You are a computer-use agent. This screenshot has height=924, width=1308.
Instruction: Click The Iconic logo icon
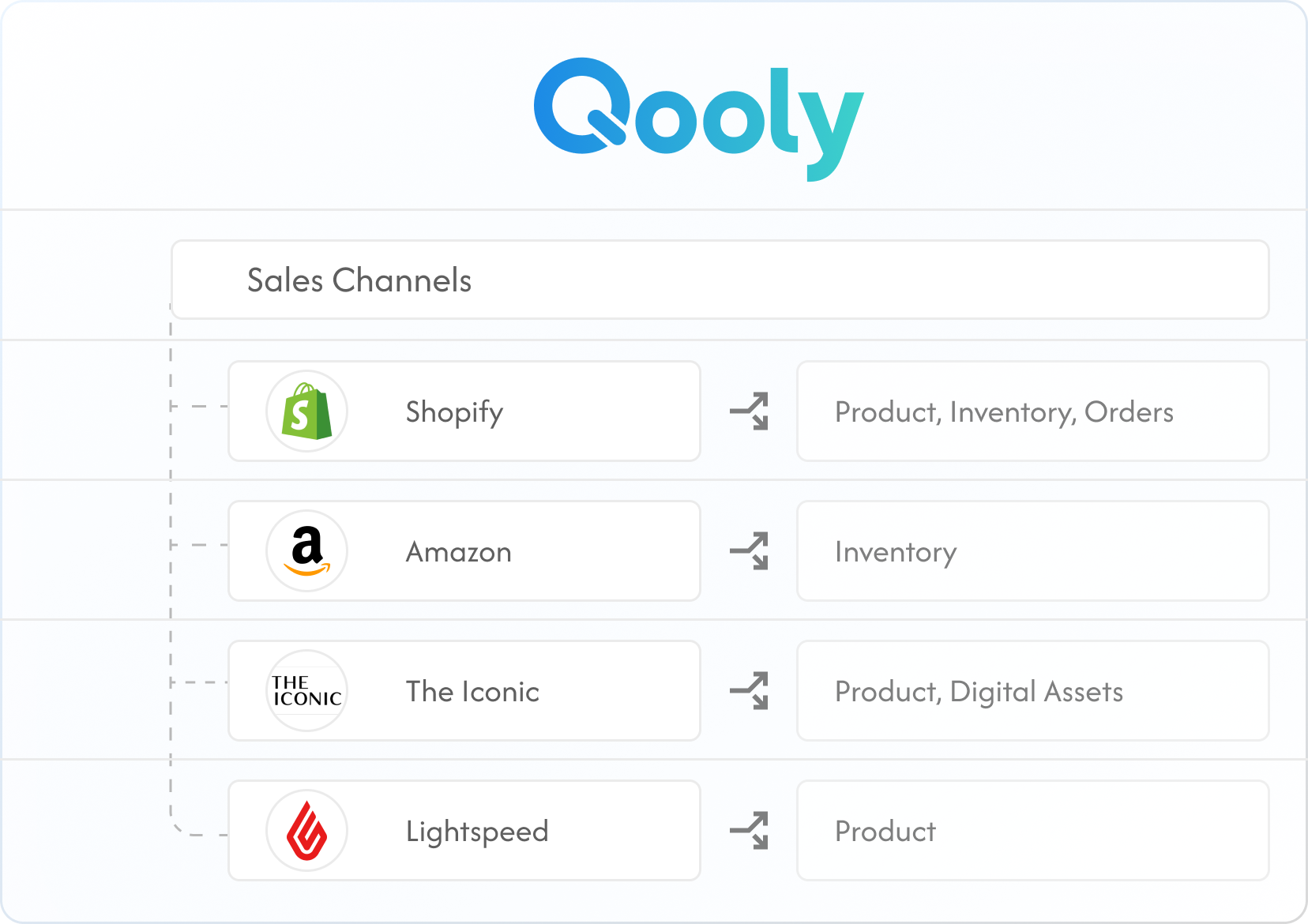[x=307, y=691]
